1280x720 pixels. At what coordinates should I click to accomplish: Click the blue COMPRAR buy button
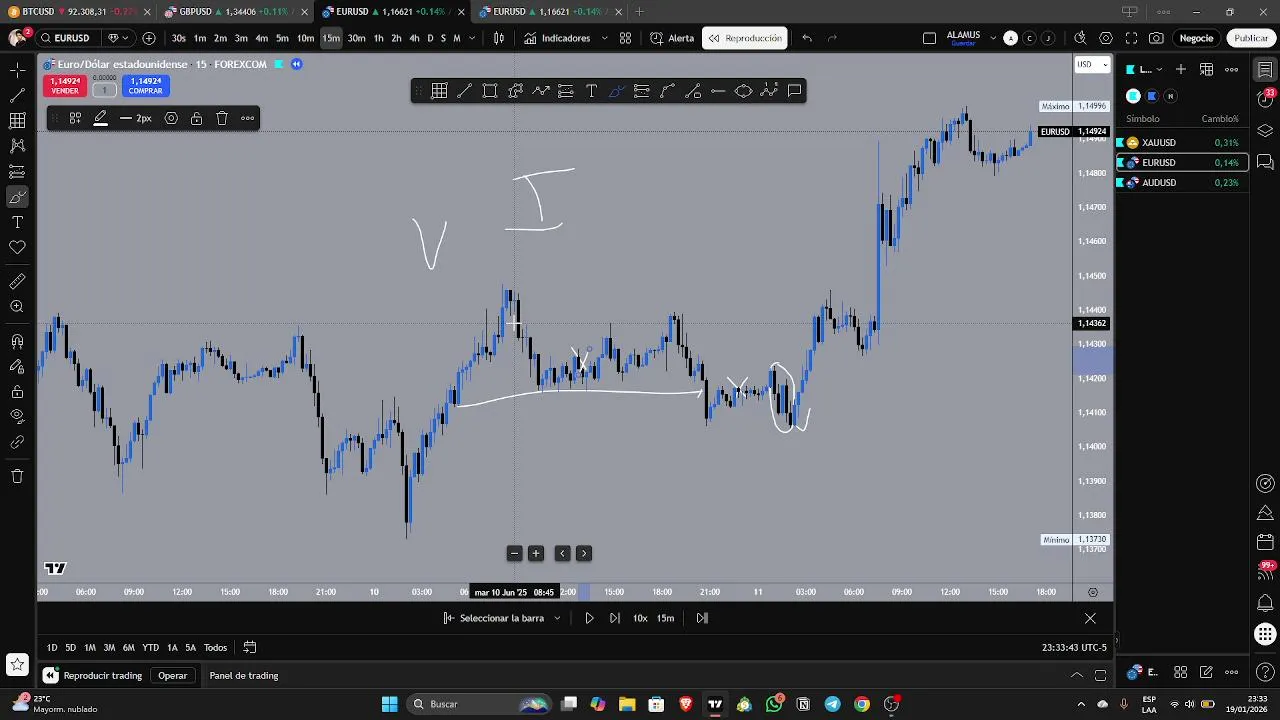146,86
